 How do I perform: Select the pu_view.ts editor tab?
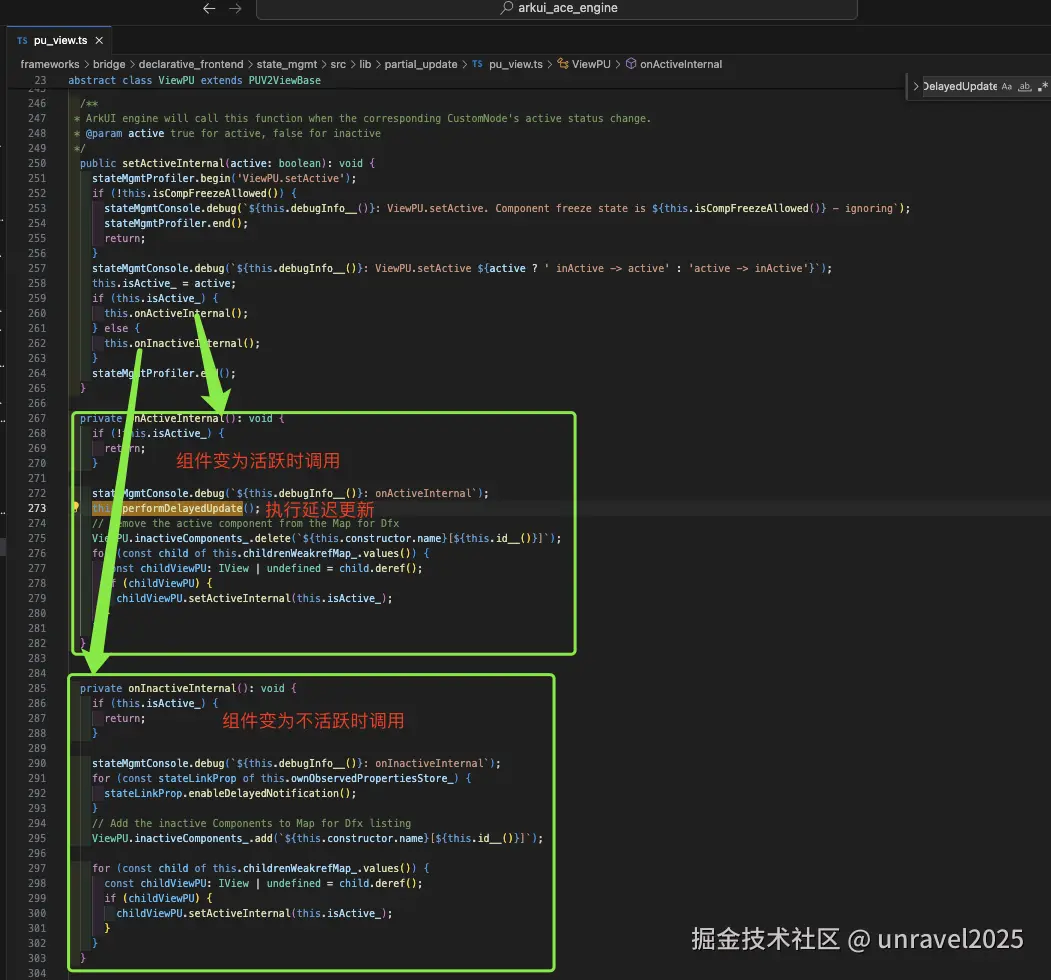pyautogui.click(x=60, y=40)
